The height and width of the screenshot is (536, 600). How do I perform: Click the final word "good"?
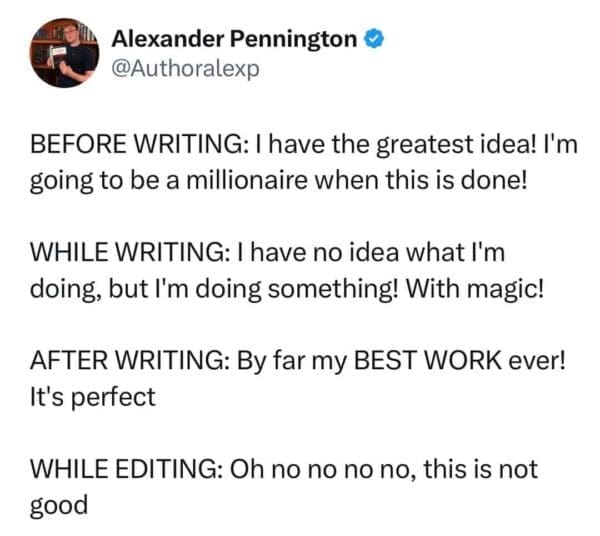pyautogui.click(x=60, y=505)
